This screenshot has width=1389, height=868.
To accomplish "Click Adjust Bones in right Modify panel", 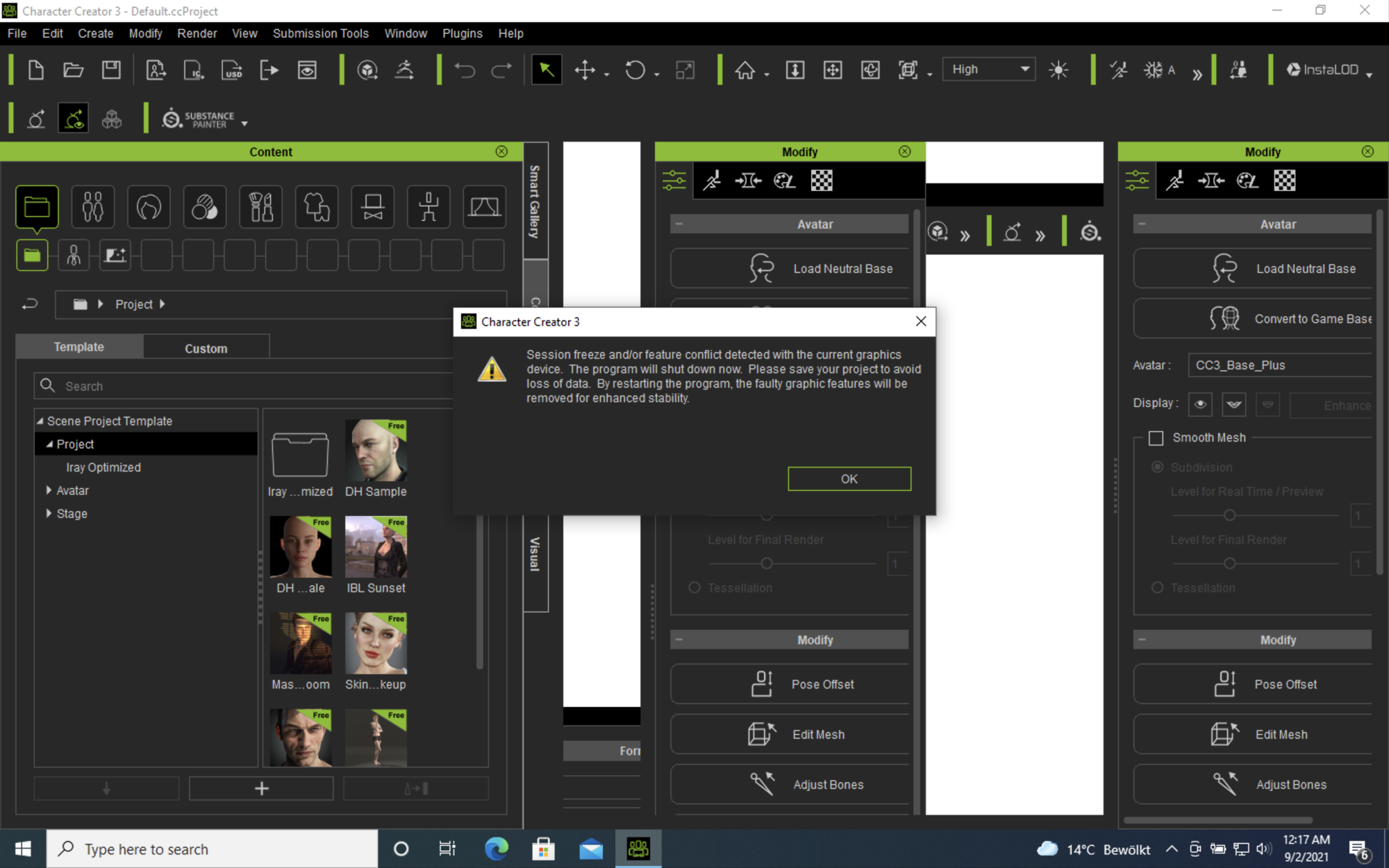I will (1252, 784).
